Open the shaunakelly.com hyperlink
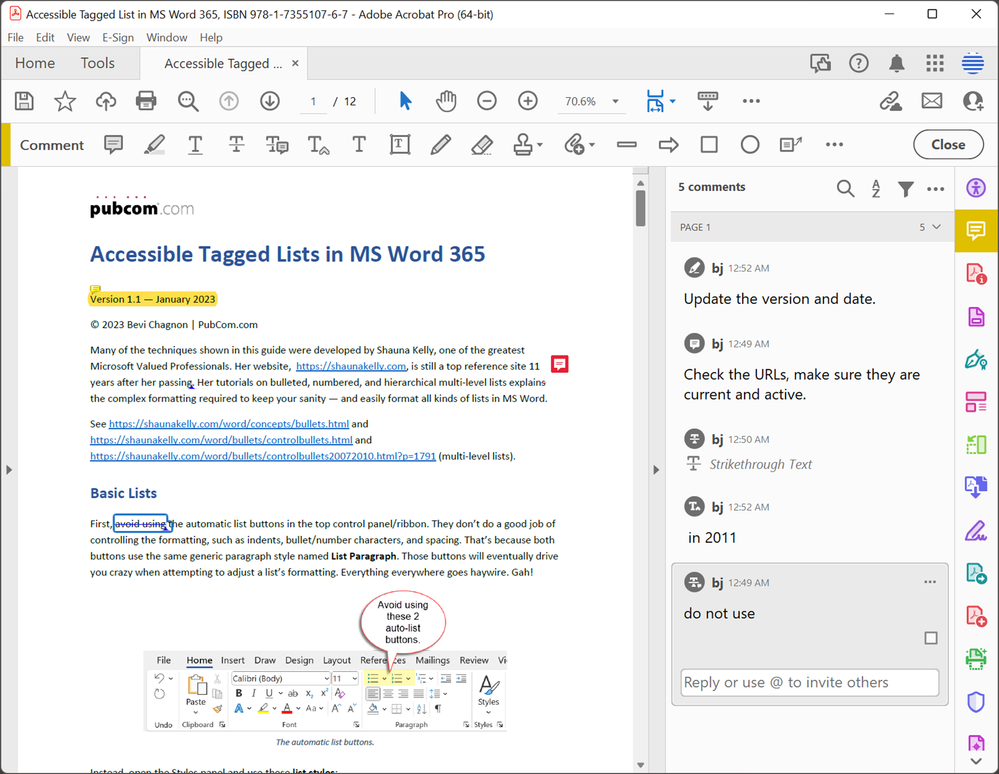The width and height of the screenshot is (999, 774). [x=350, y=366]
